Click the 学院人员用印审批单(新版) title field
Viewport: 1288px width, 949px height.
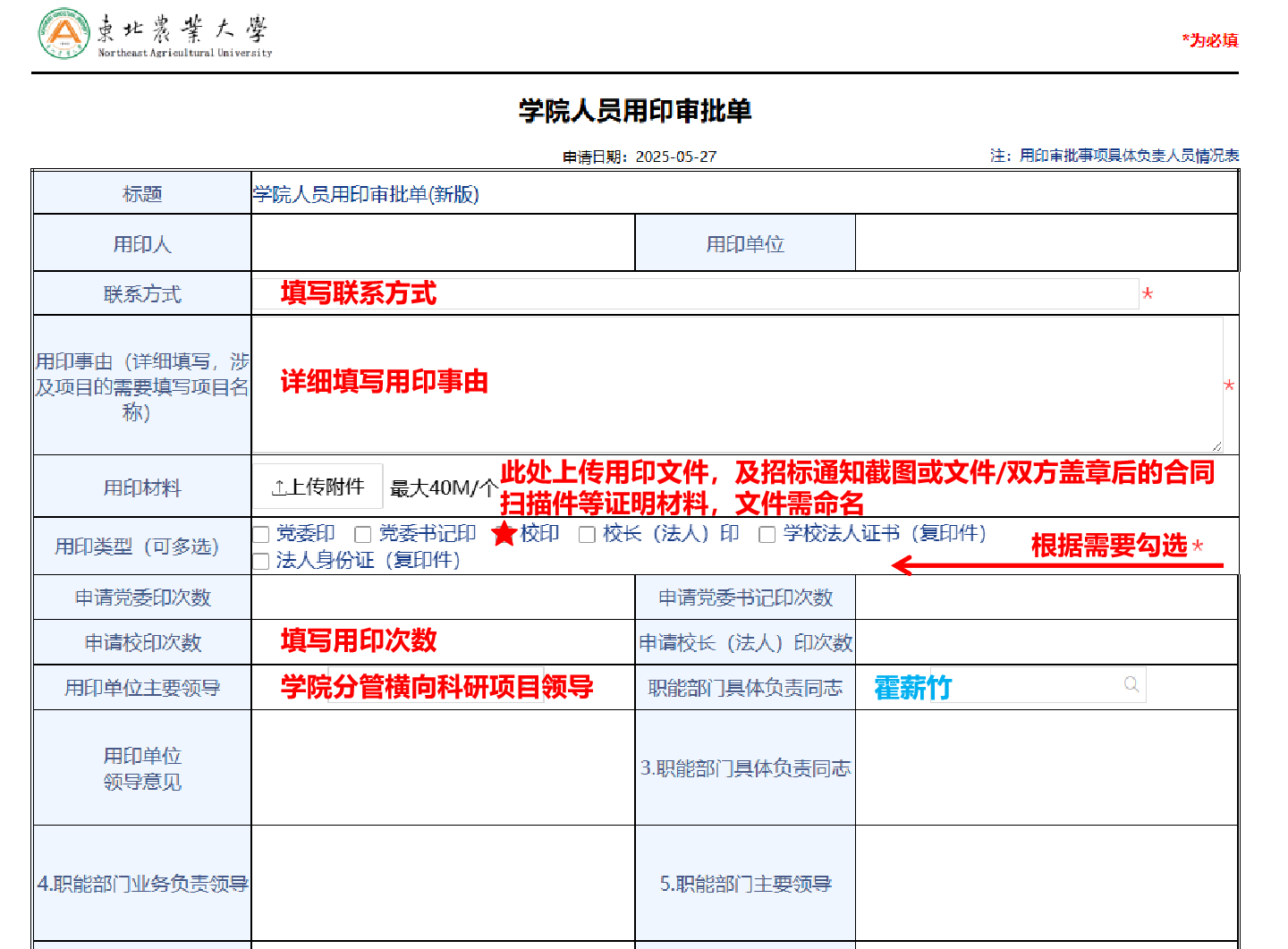pos(742,194)
